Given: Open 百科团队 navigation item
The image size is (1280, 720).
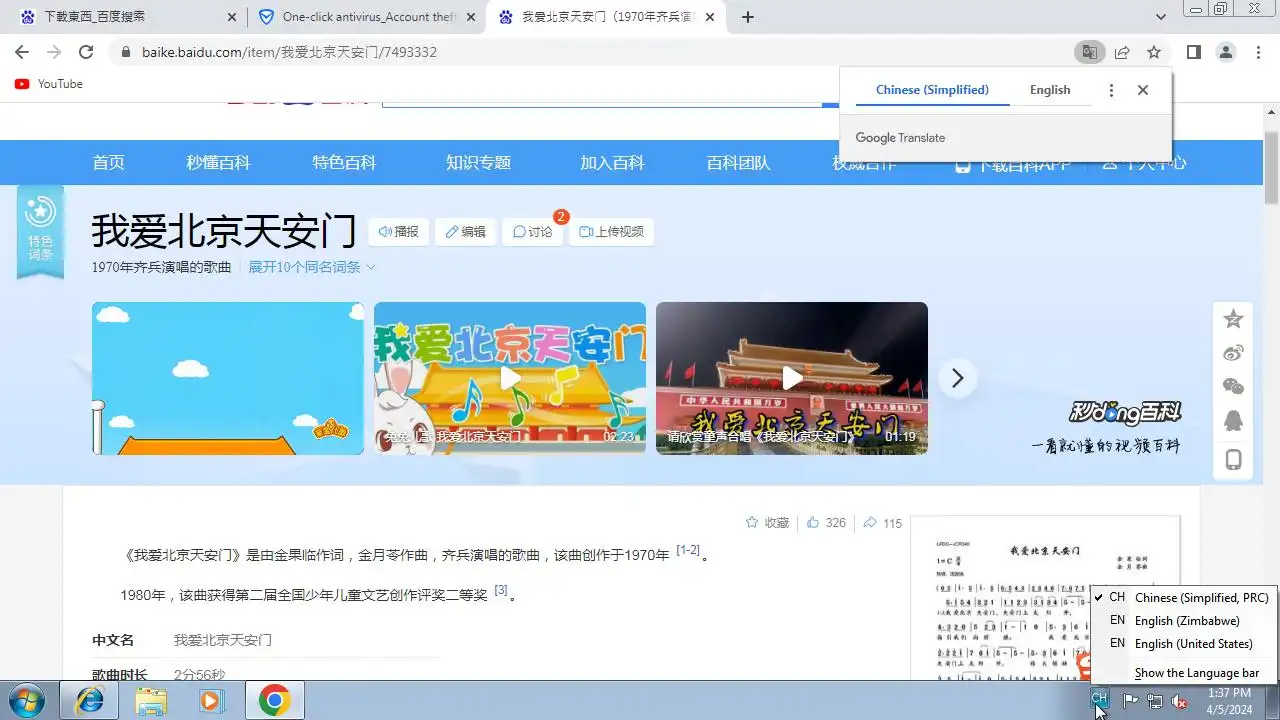Looking at the screenshot, I should pyautogui.click(x=738, y=163).
